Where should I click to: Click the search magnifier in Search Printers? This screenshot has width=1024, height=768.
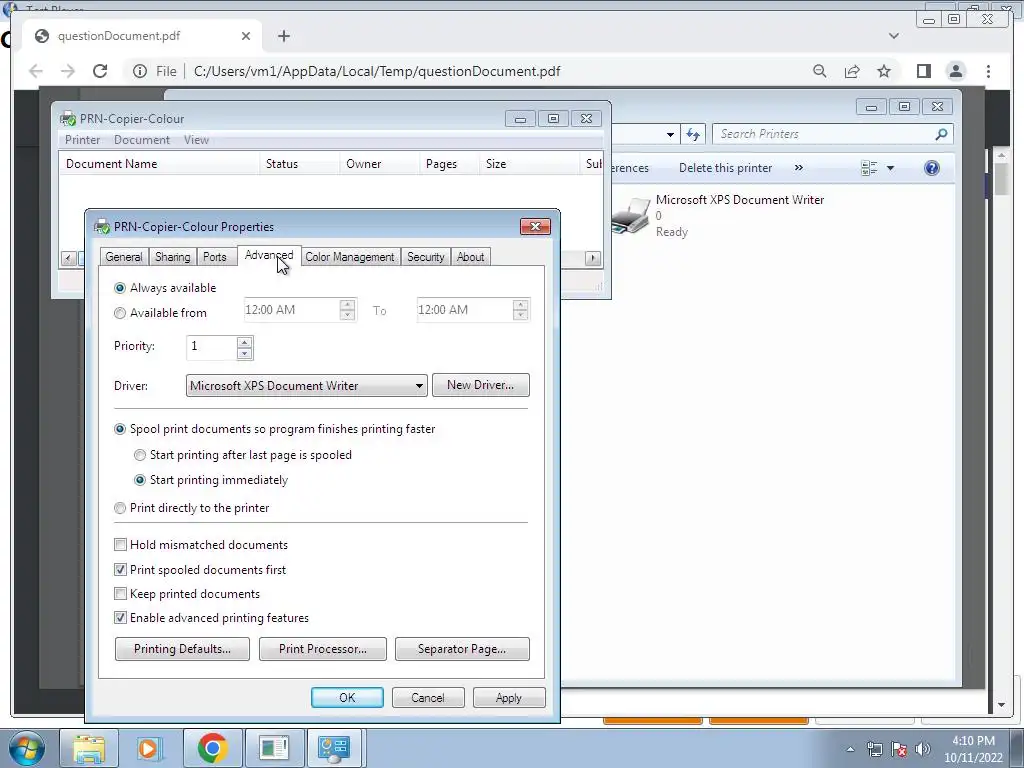point(941,134)
